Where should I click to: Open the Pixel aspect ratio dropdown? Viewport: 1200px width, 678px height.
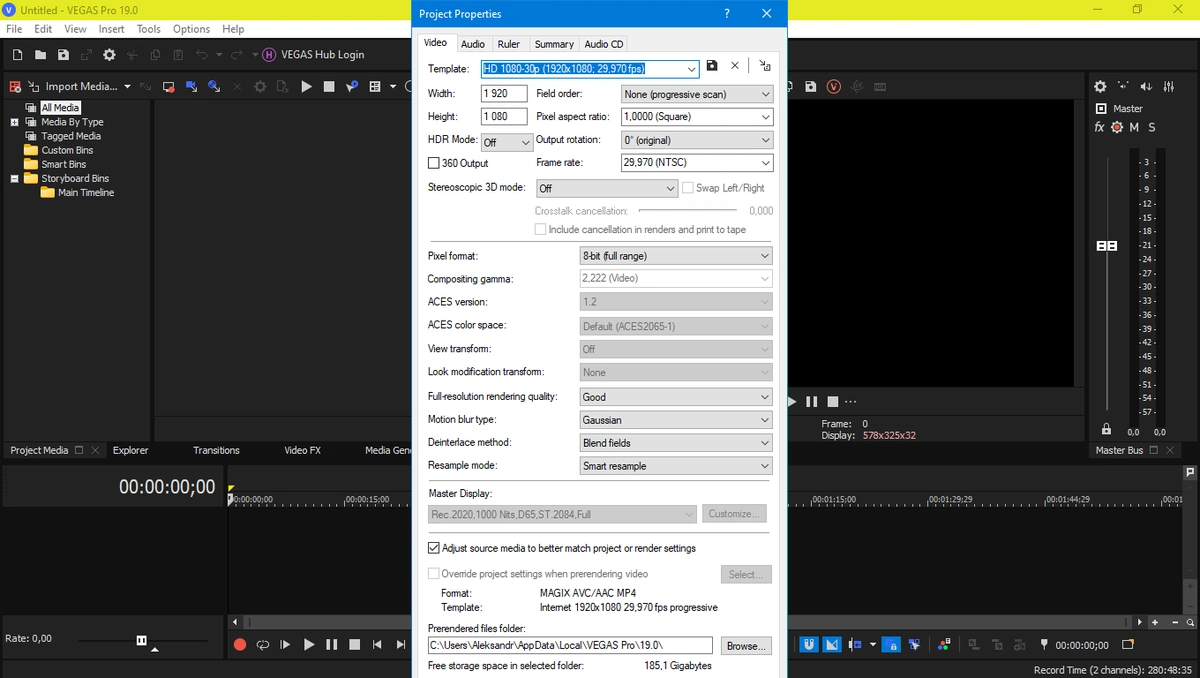[697, 117]
